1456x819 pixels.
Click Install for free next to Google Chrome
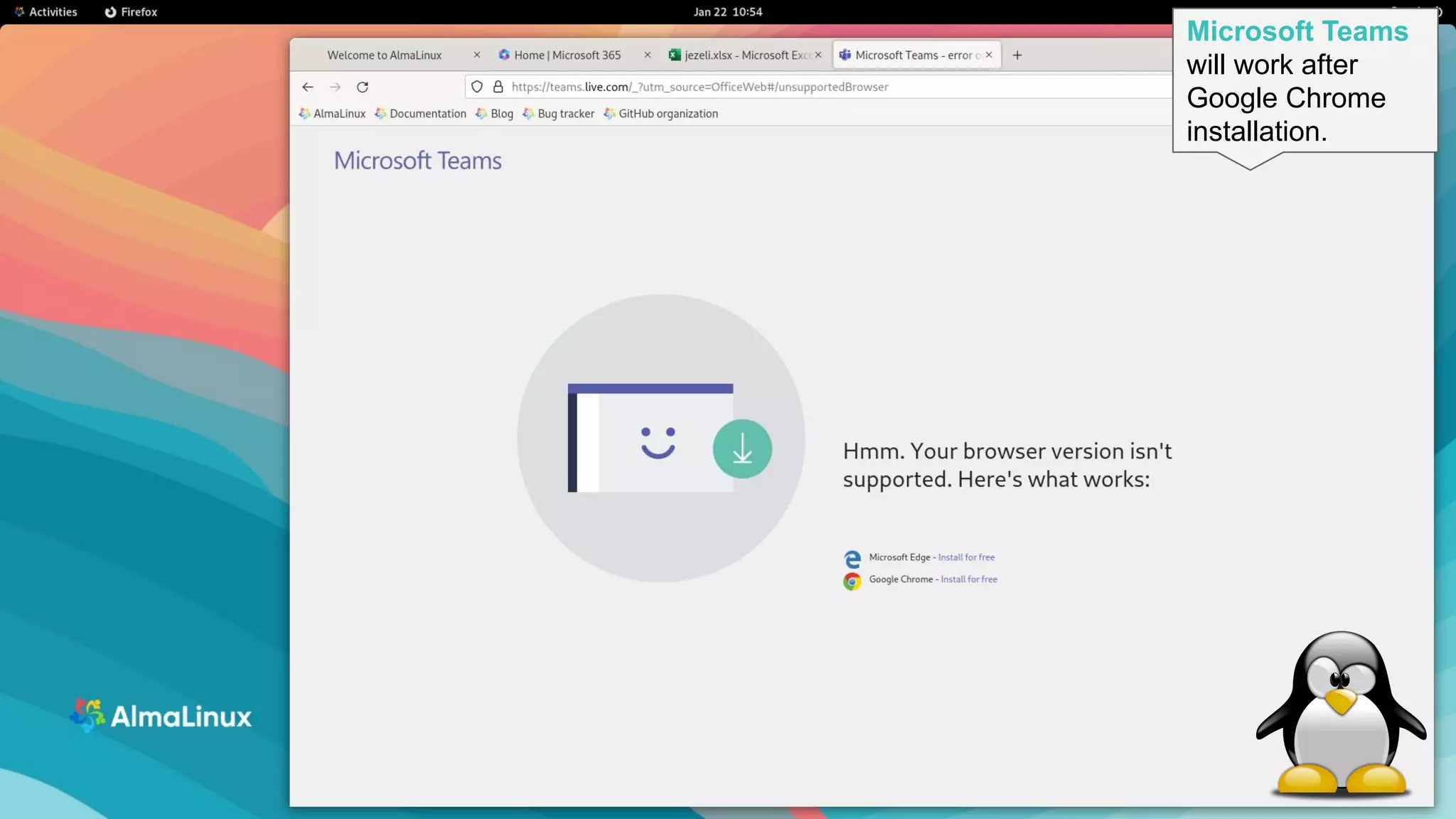coord(969,579)
